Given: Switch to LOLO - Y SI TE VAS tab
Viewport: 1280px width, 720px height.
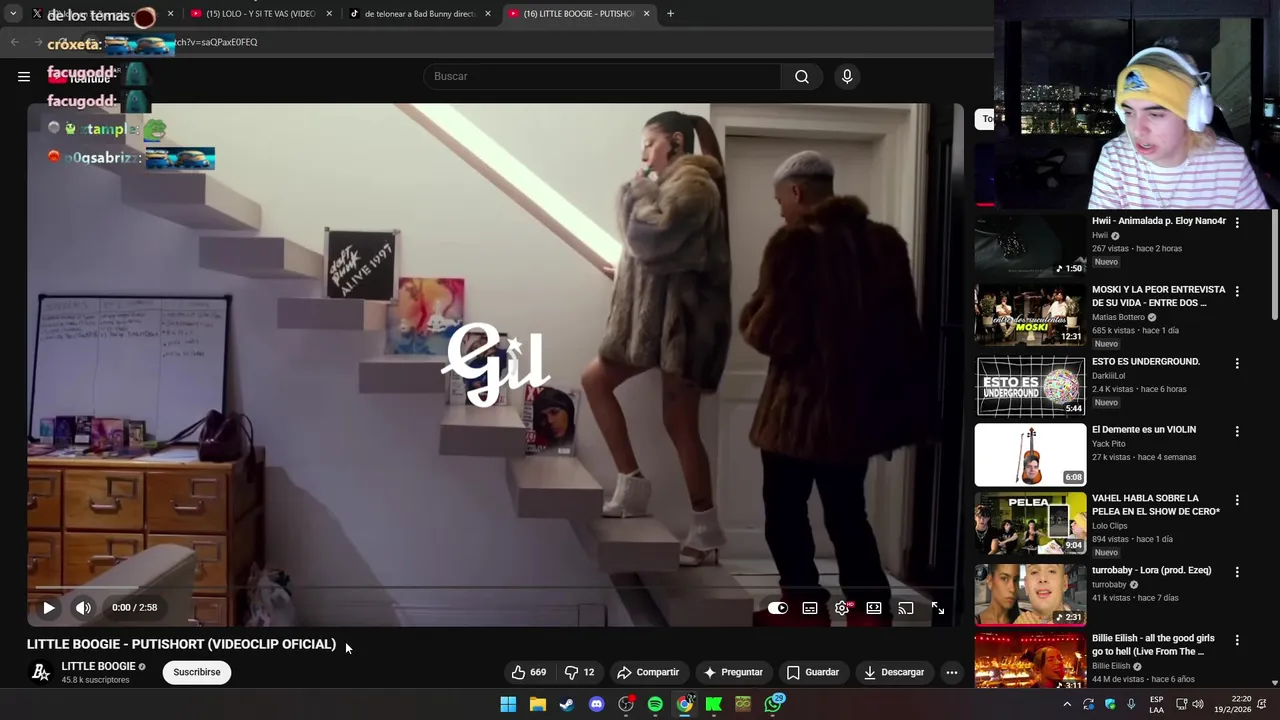Looking at the screenshot, I should click(x=260, y=14).
